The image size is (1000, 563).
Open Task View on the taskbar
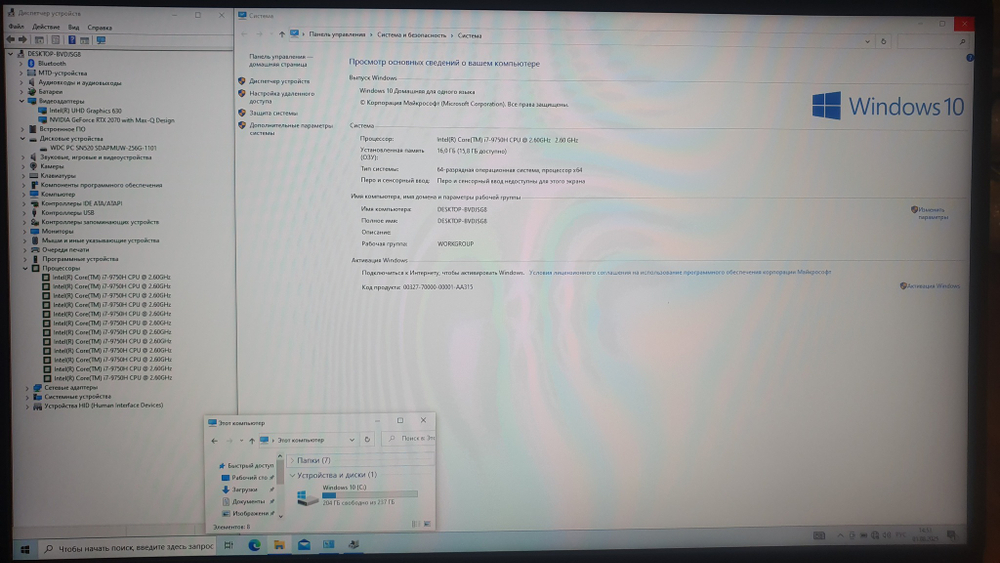[229, 545]
